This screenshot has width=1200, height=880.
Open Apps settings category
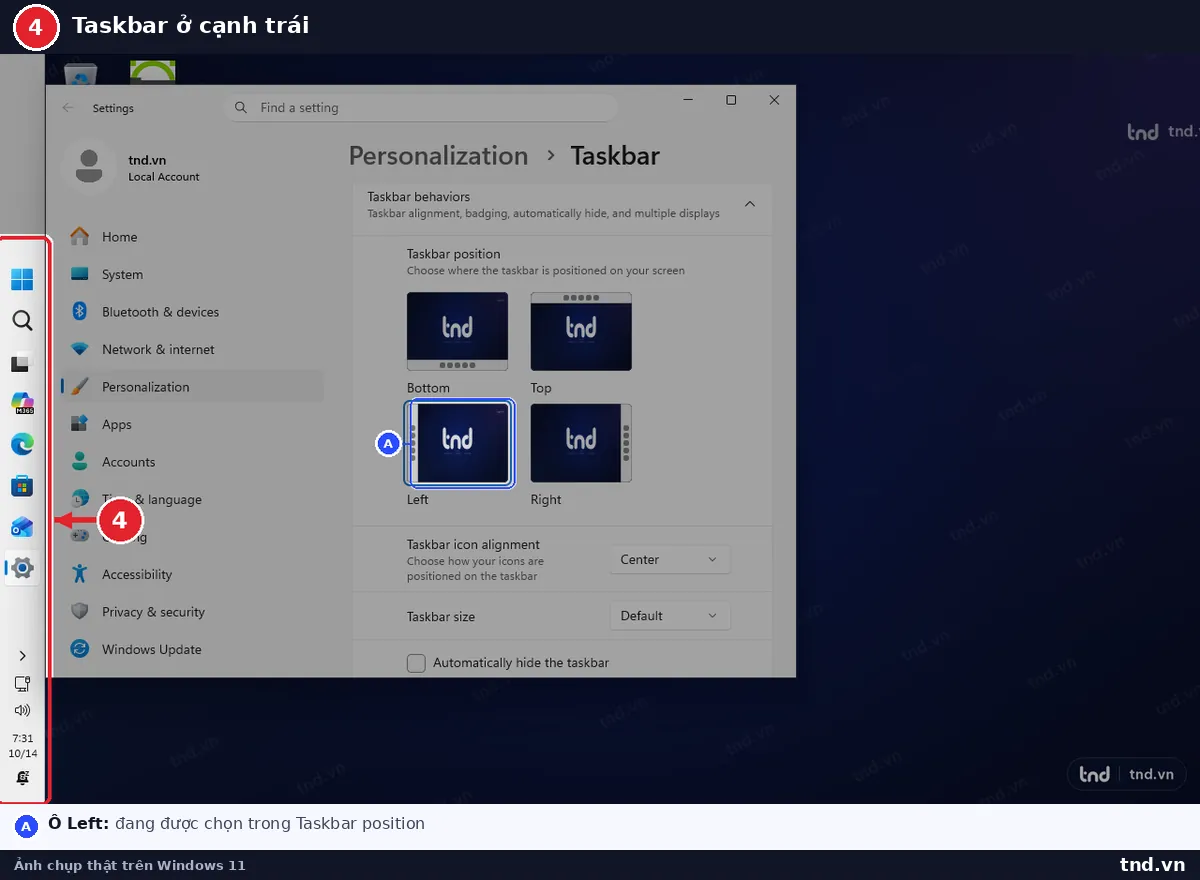pos(192,424)
